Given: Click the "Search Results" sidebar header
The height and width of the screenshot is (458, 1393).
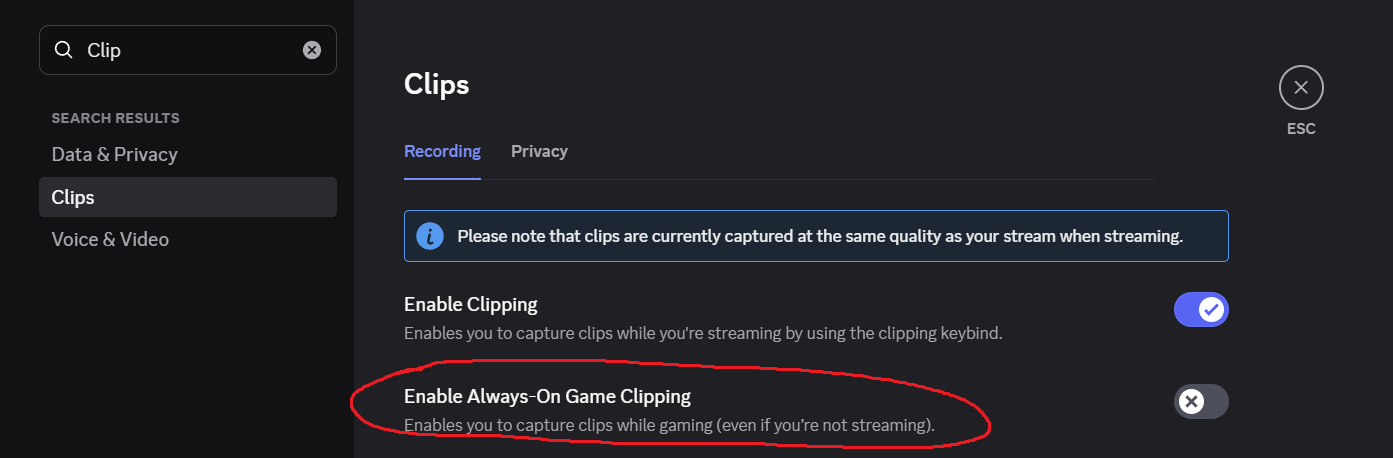Looking at the screenshot, I should pyautogui.click(x=115, y=118).
